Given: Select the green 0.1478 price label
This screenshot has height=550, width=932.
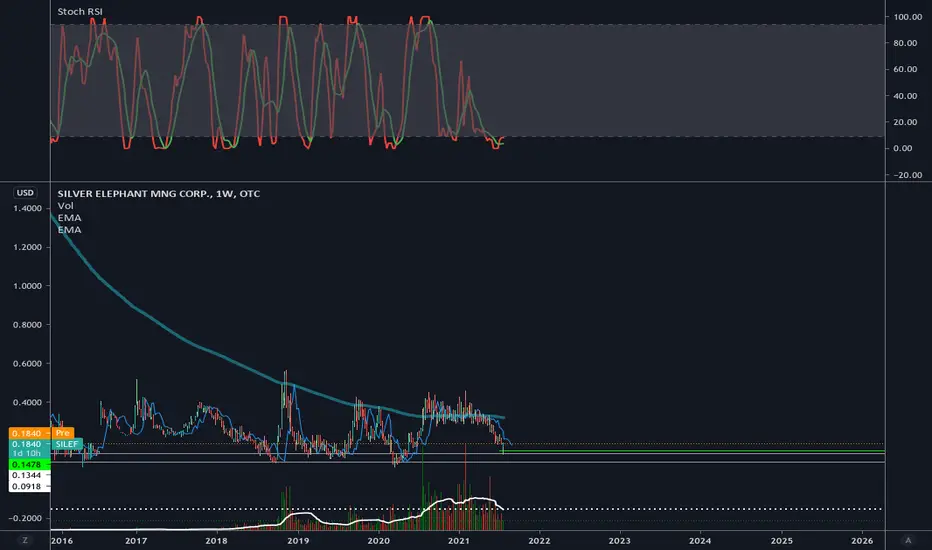Looking at the screenshot, I should [27, 464].
